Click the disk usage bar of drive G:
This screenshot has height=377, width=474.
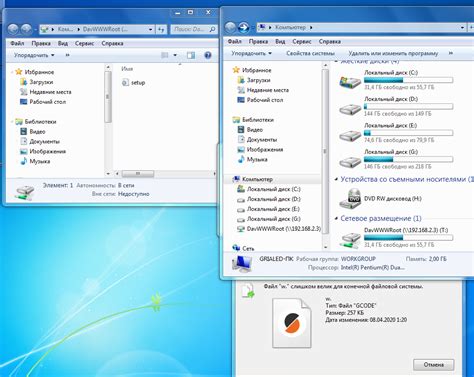(408, 159)
